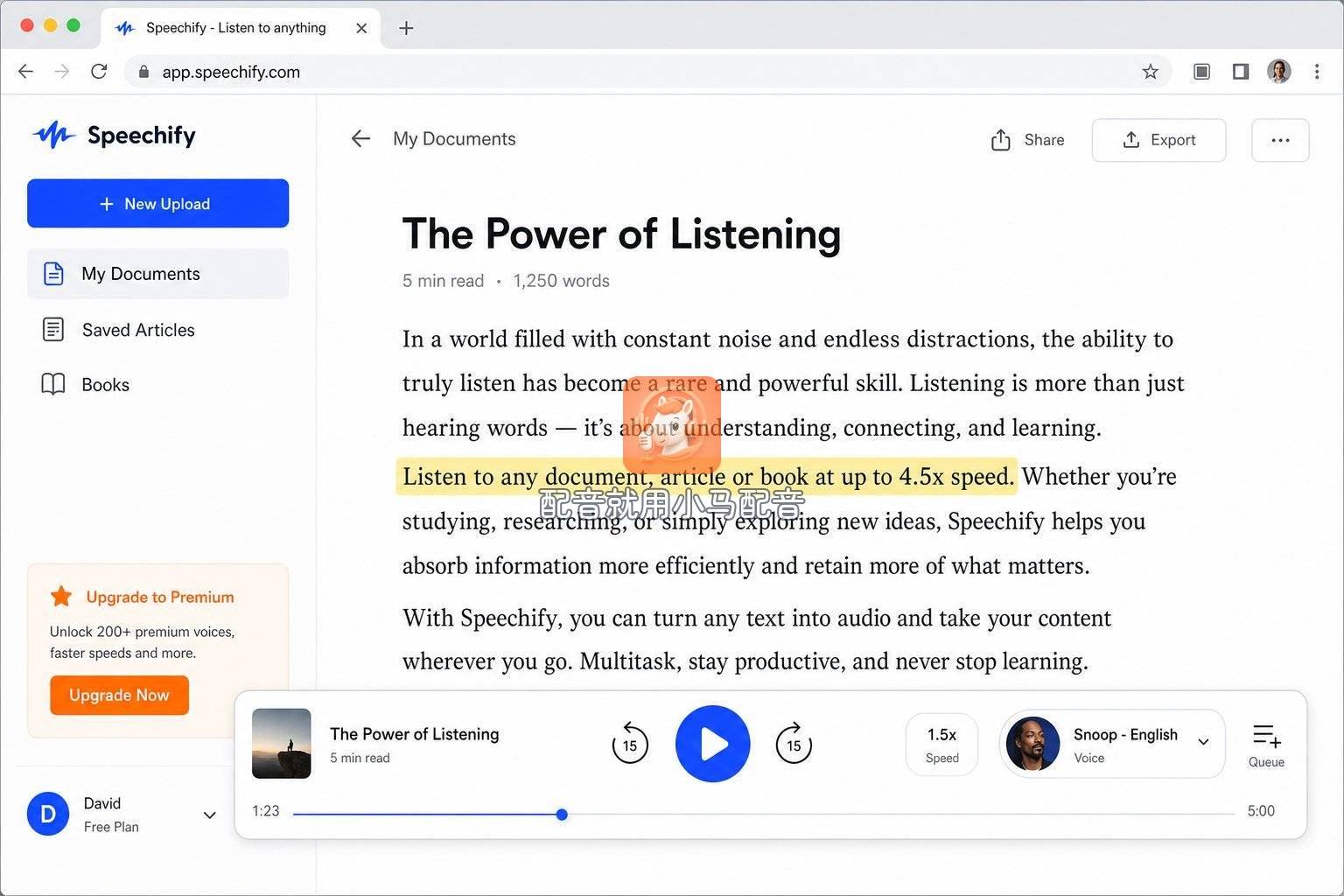The height and width of the screenshot is (896, 1344).
Task: Open the Chrome three-dot menu
Action: click(1317, 72)
